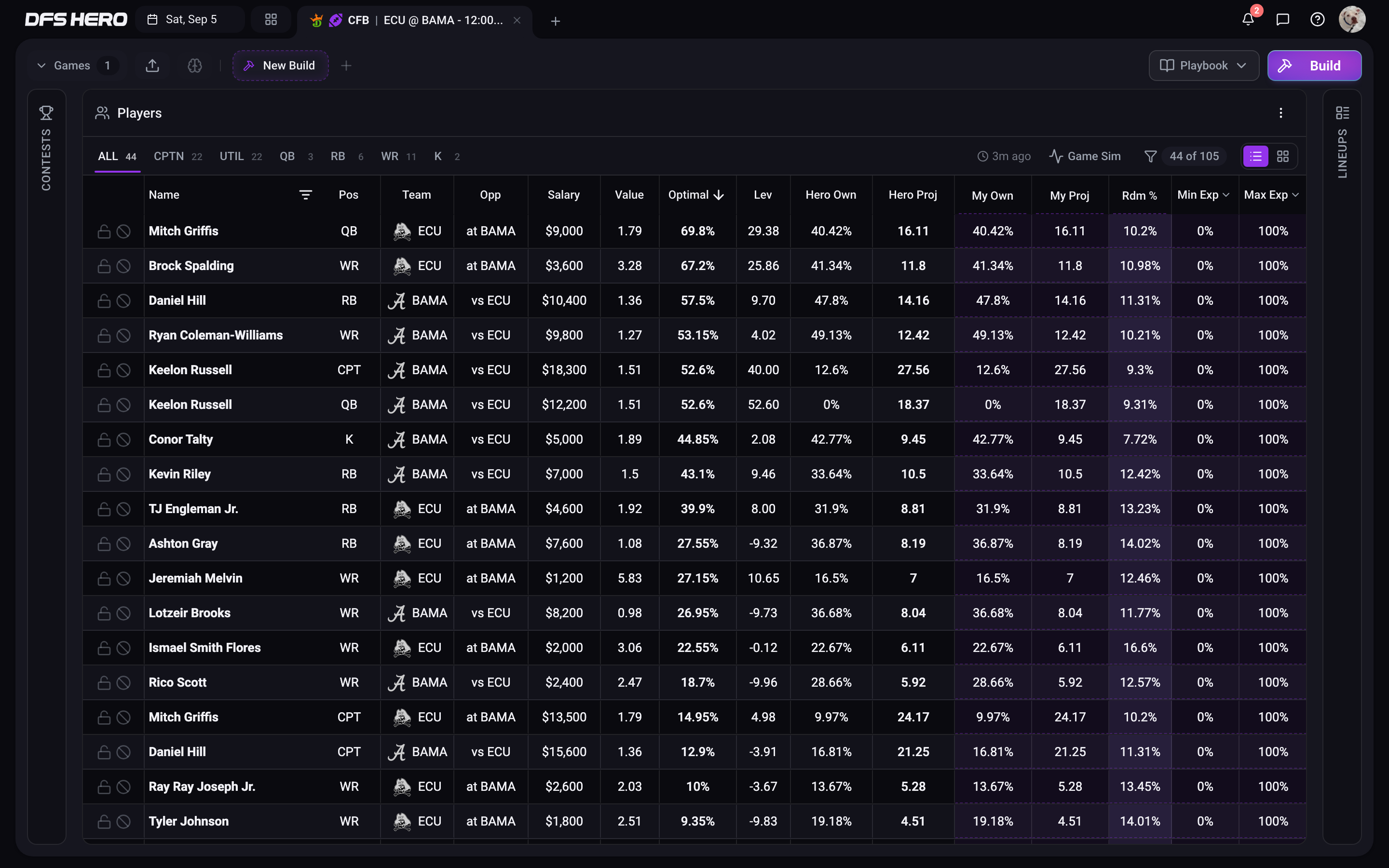Image resolution: width=1389 pixels, height=868 pixels.
Task: Select the K position tab
Action: pyautogui.click(x=447, y=156)
